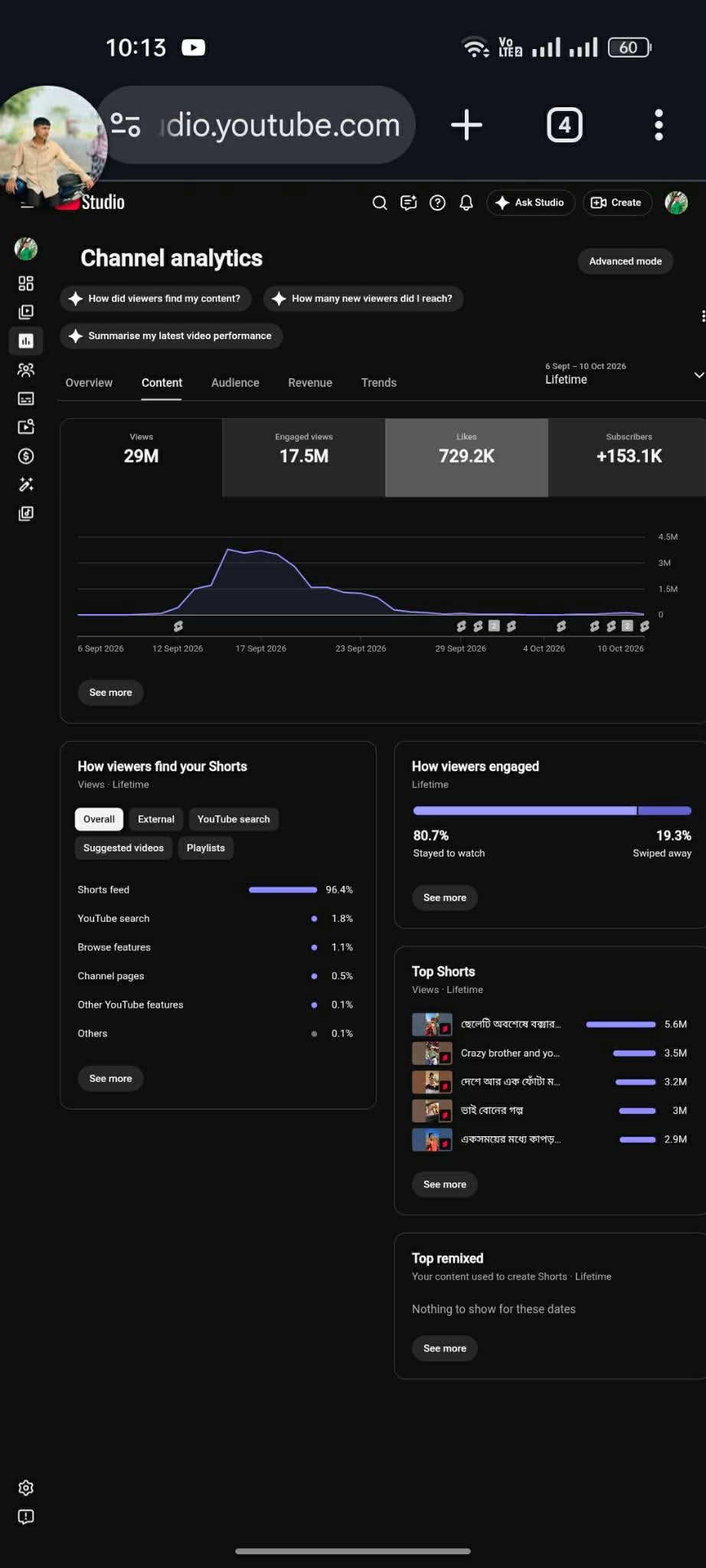This screenshot has width=706, height=1568.
Task: Open the browser tab switcher showing 4
Action: [564, 125]
